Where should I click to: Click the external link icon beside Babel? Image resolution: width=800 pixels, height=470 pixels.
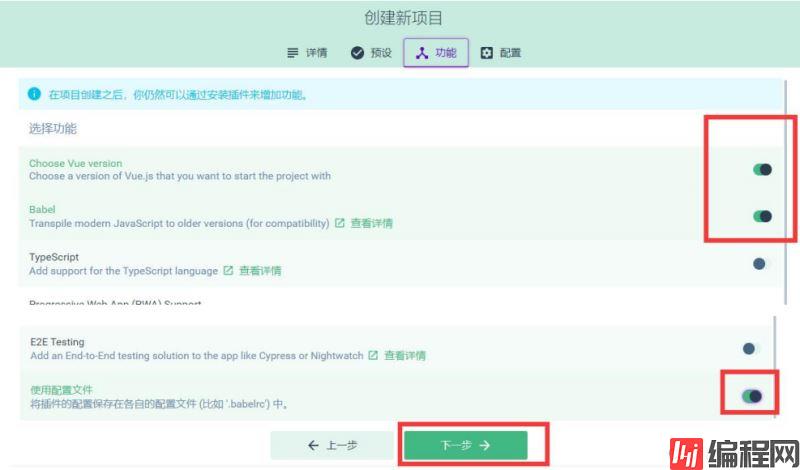[x=340, y=223]
